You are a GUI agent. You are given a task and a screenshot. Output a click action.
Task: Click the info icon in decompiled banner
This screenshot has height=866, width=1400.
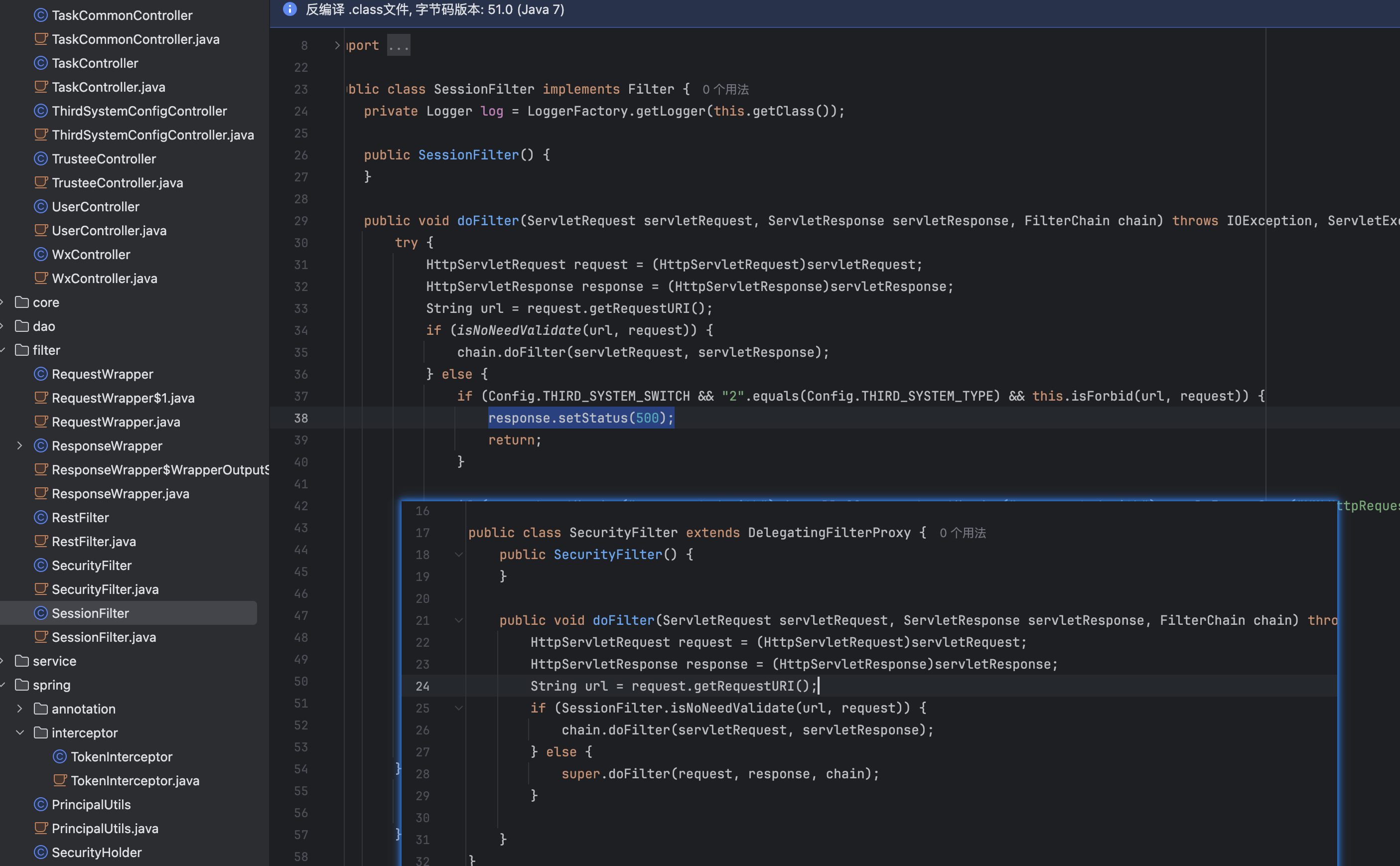point(290,9)
